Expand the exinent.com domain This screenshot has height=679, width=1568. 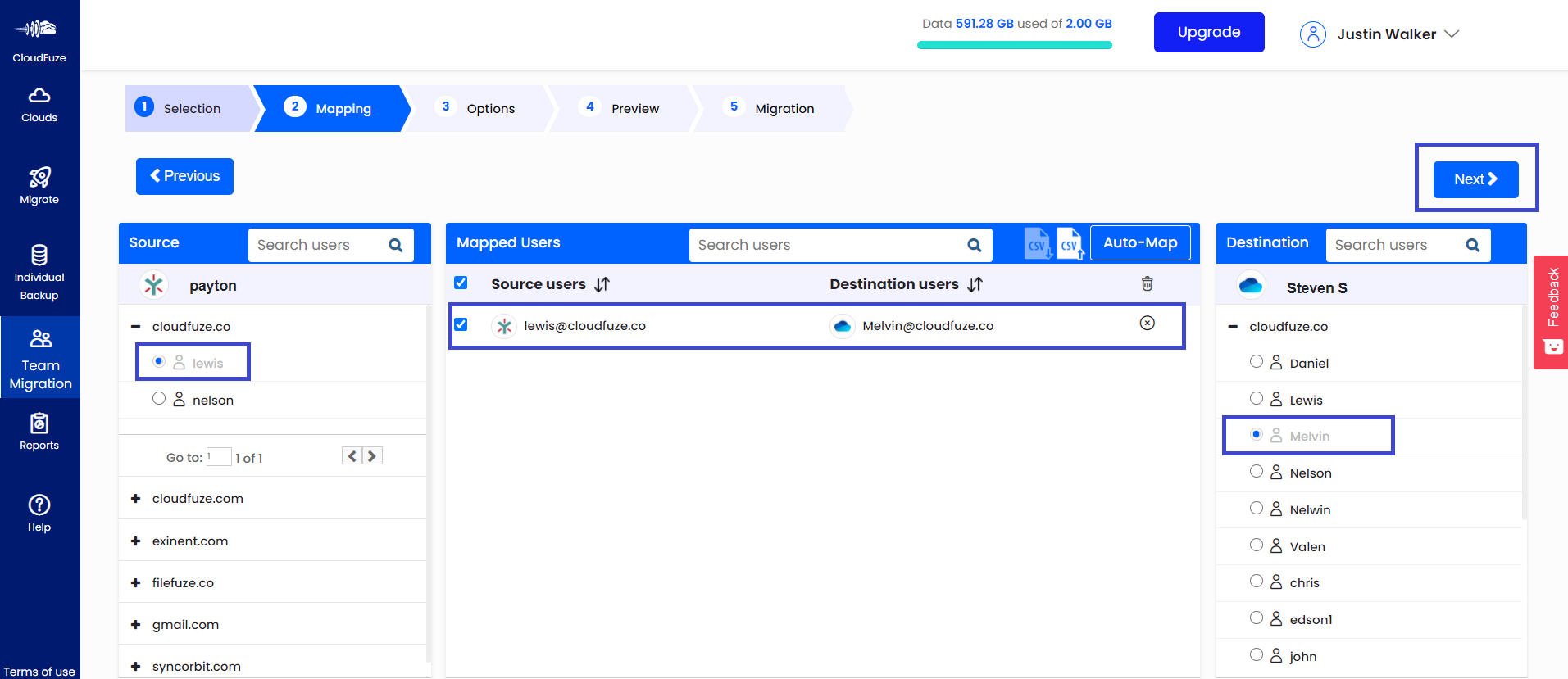pos(136,541)
